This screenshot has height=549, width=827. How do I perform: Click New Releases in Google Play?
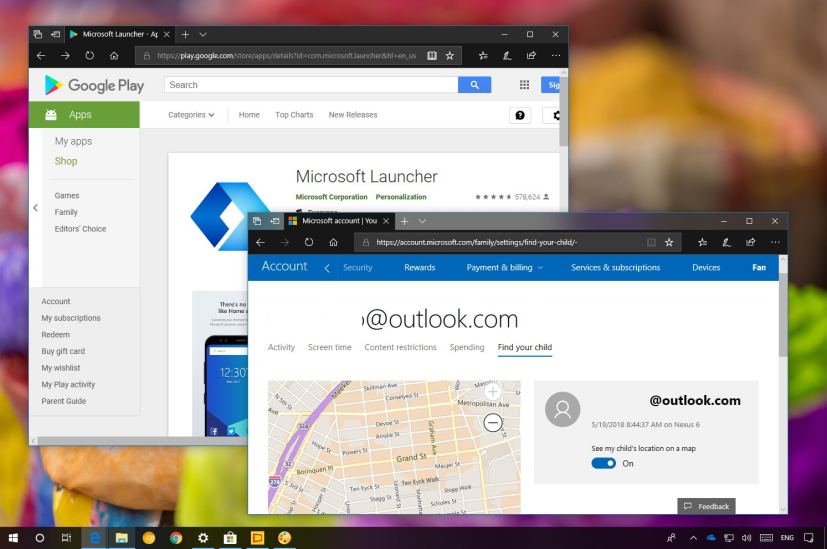click(353, 114)
